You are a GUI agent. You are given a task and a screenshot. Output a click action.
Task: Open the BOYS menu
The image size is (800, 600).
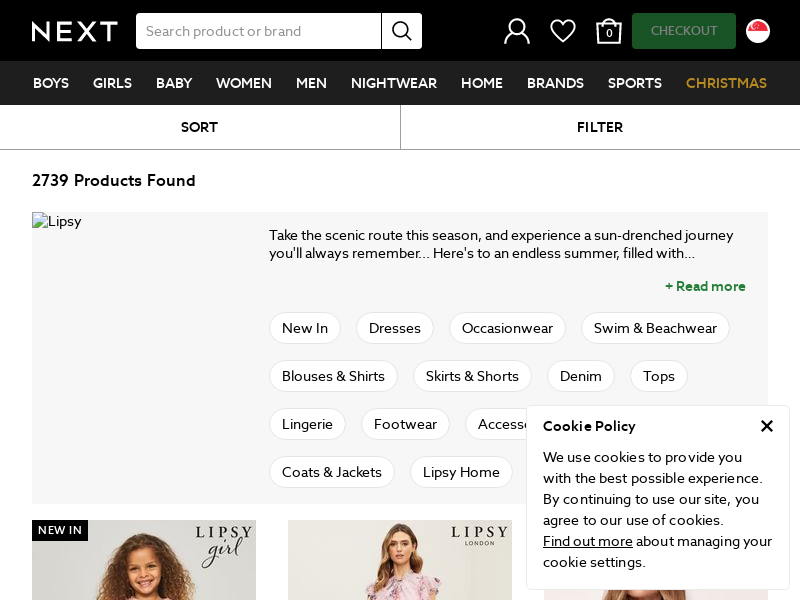pyautogui.click(x=51, y=83)
